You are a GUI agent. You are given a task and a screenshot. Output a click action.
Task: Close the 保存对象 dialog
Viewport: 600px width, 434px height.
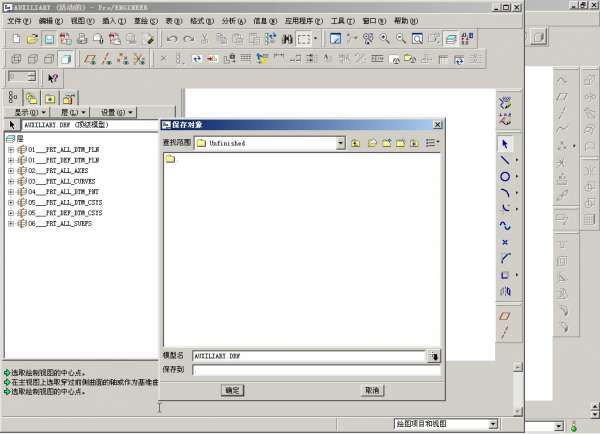(x=437, y=124)
